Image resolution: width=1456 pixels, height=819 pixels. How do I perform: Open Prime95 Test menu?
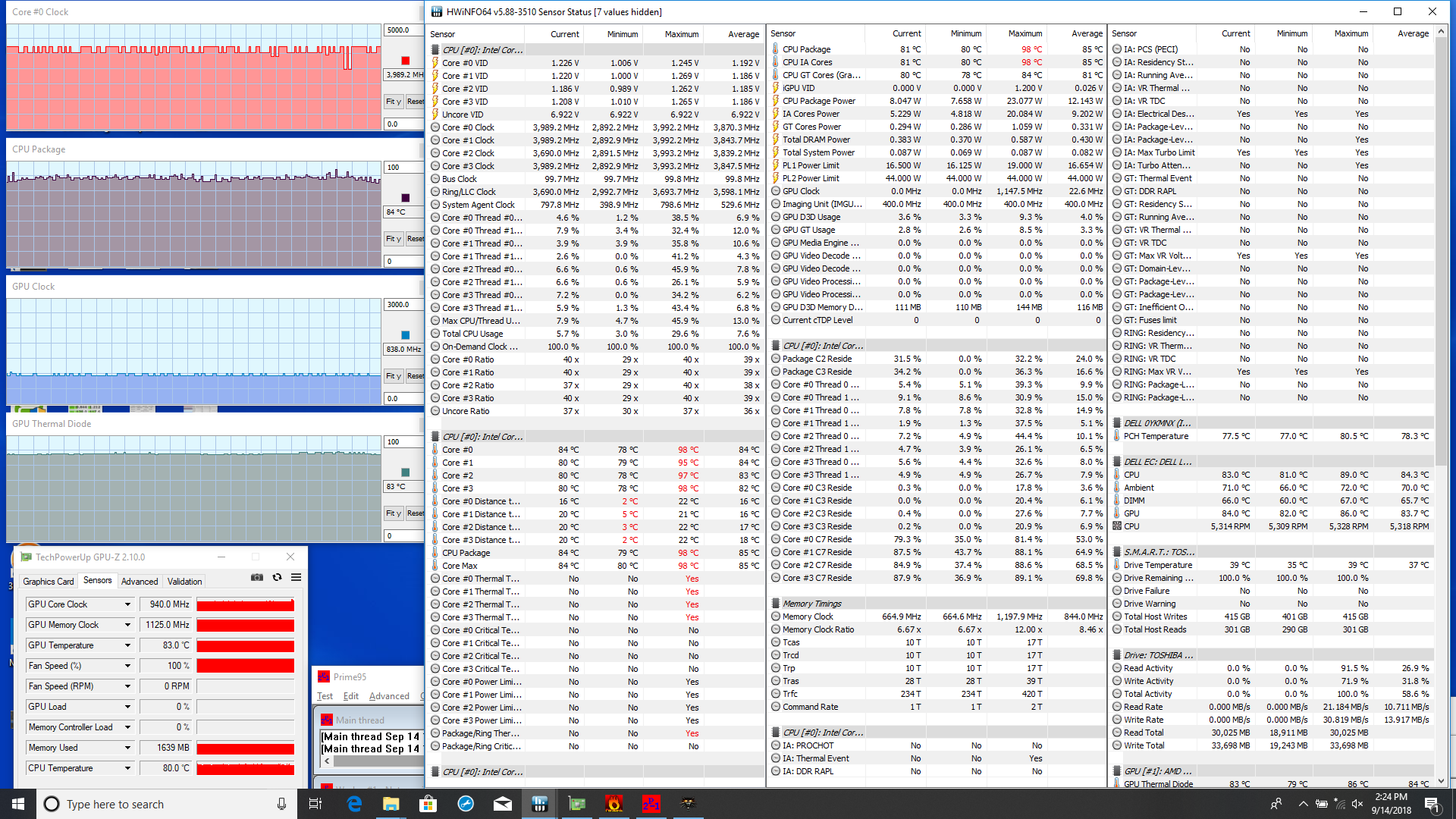pyautogui.click(x=325, y=696)
